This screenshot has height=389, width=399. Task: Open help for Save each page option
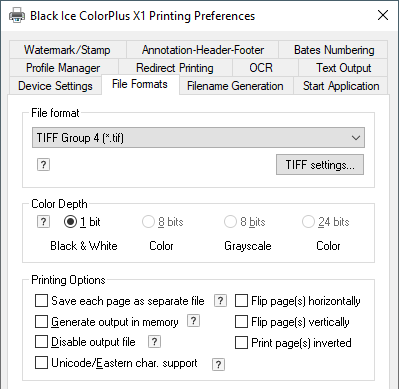click(220, 301)
